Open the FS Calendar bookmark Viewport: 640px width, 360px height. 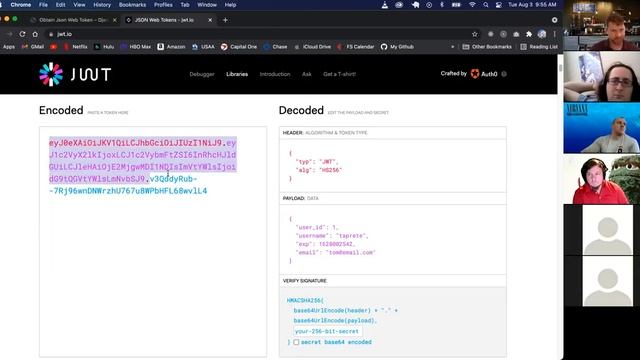356,47
